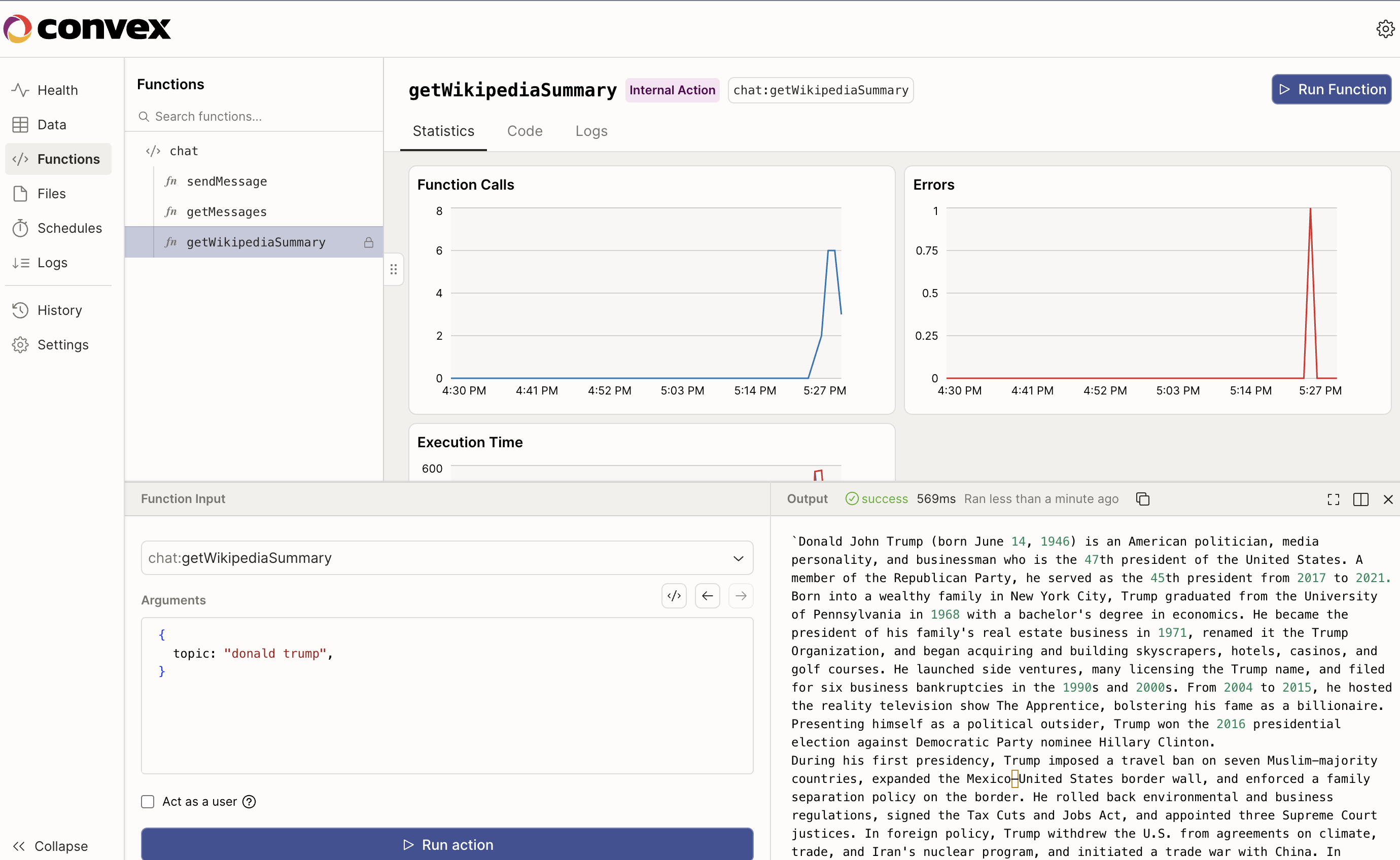Click the functions panel drag handle
The height and width of the screenshot is (860, 1400).
coord(394,269)
